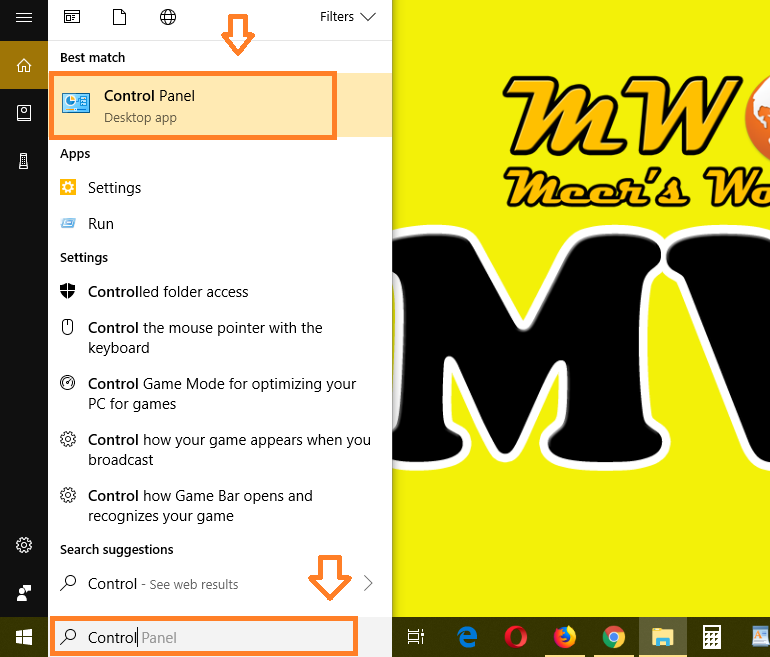This screenshot has width=770, height=657.
Task: Click the shield icon beside Controlled folder access
Action: 67,291
